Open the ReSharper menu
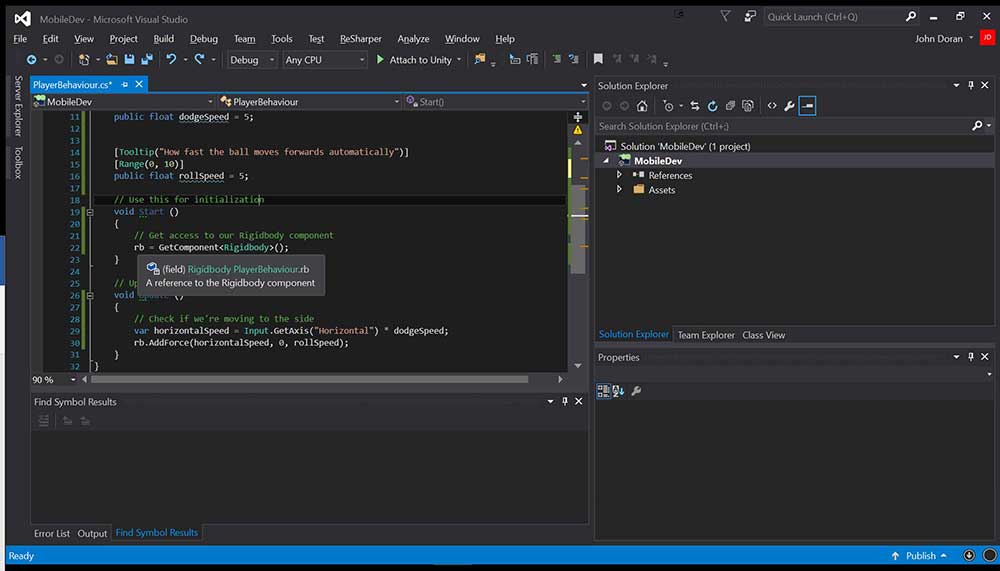Screen dimensions: 1000x571 pyautogui.click(x=360, y=39)
